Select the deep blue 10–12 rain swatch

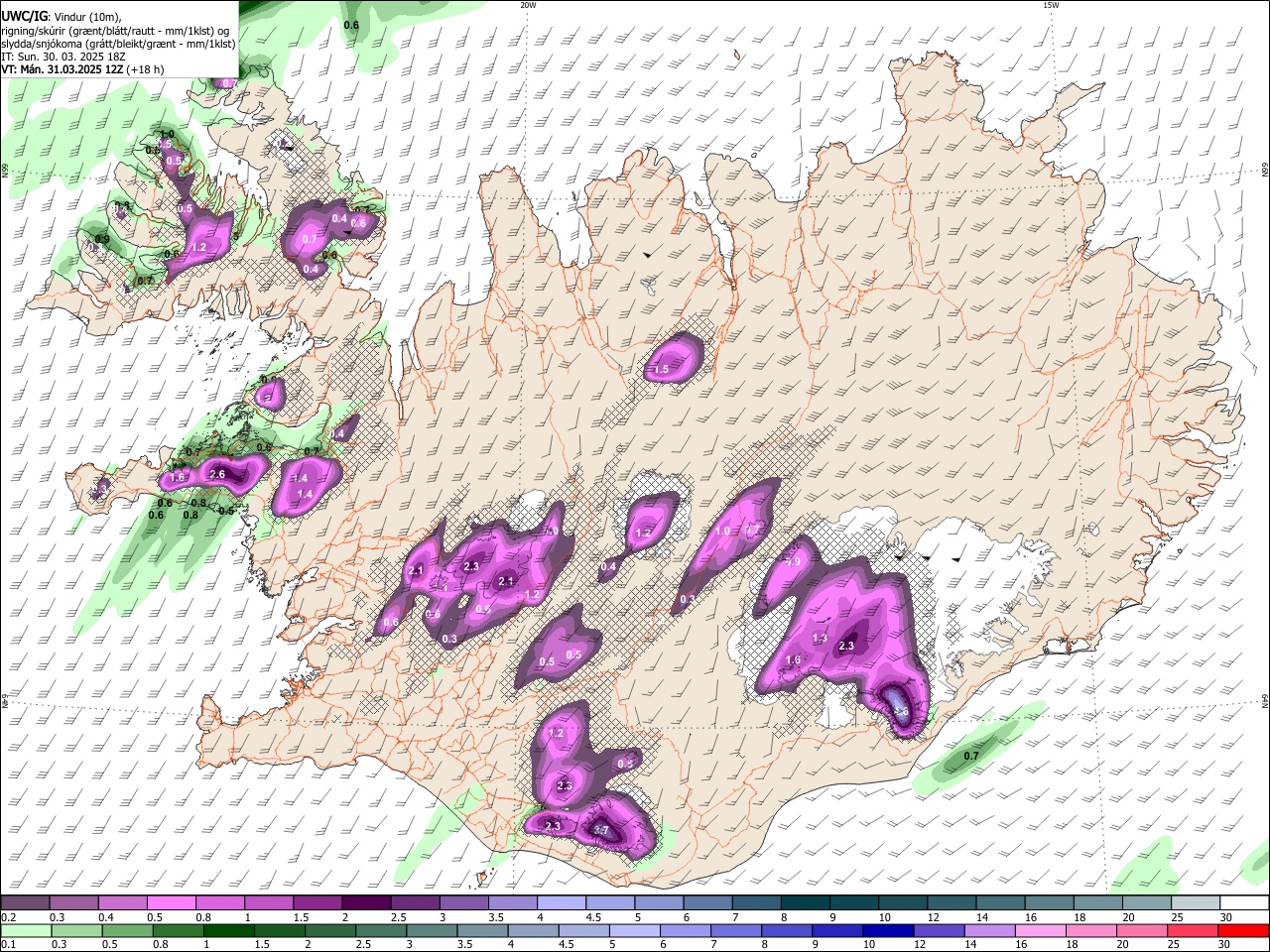(888, 930)
